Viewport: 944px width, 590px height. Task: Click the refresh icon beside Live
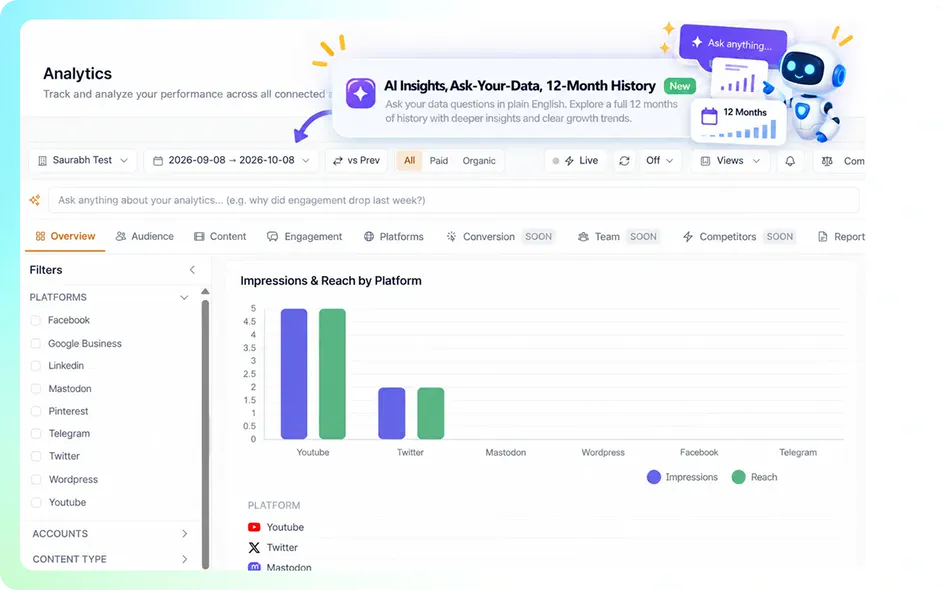(x=624, y=161)
